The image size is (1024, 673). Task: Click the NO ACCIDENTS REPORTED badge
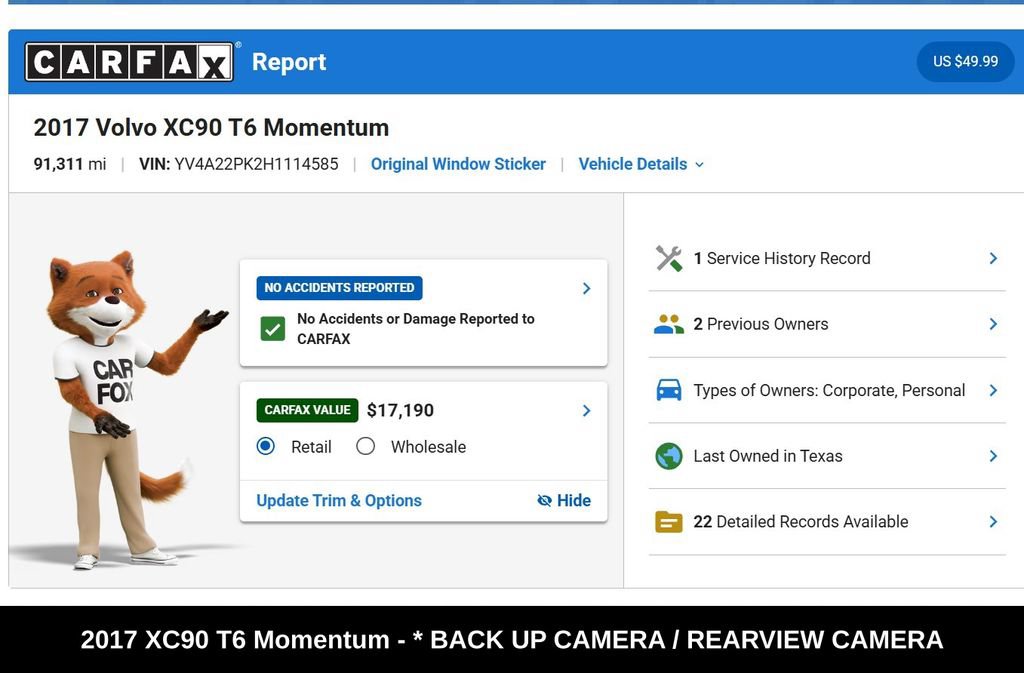click(340, 288)
